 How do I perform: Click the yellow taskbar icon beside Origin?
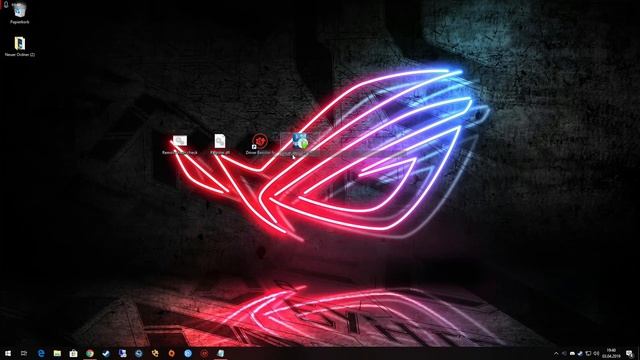(155, 353)
